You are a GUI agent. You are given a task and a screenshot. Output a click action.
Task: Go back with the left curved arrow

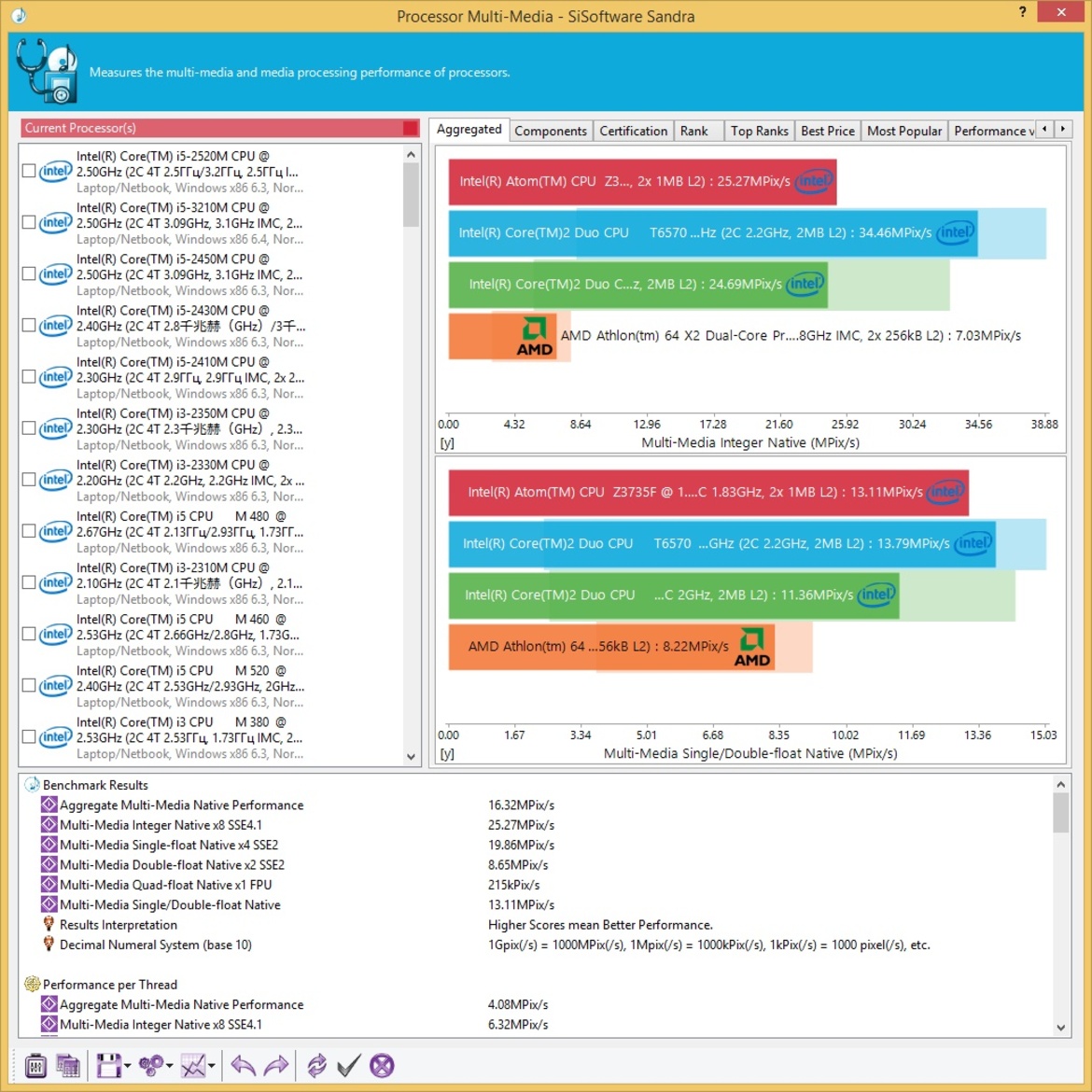click(x=243, y=1066)
